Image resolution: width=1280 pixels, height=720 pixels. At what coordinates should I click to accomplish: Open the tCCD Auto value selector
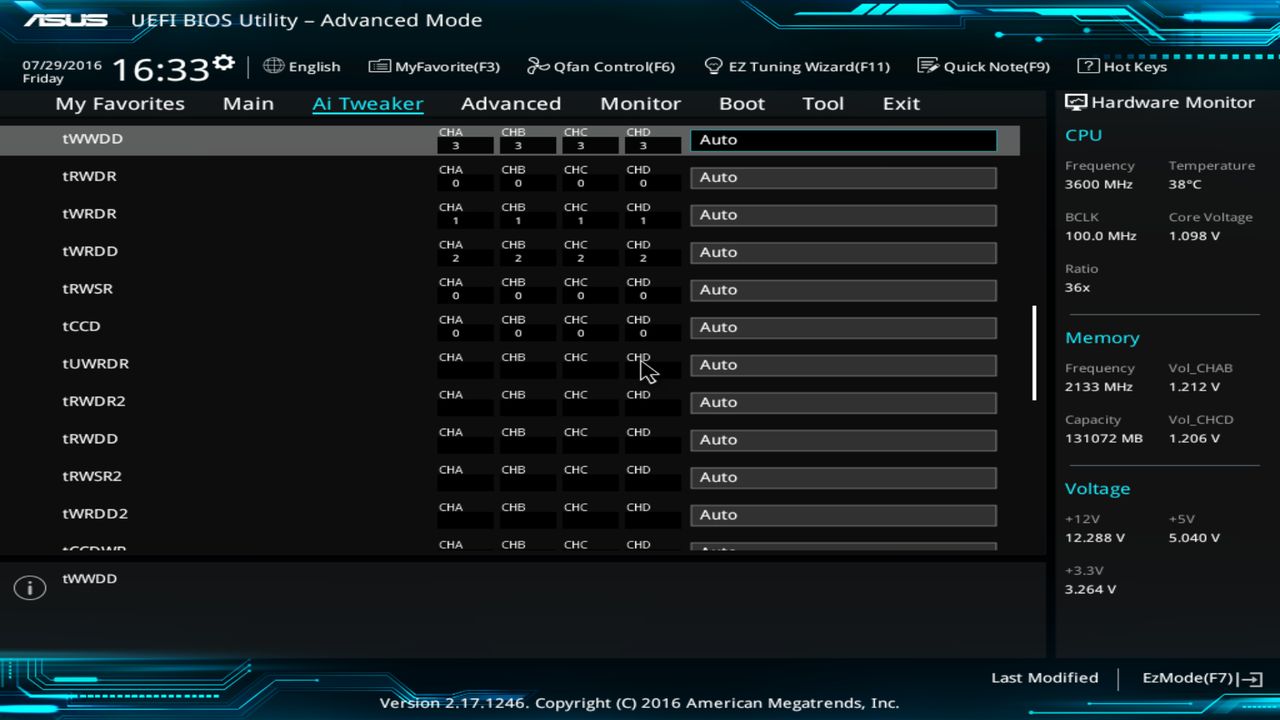click(842, 327)
